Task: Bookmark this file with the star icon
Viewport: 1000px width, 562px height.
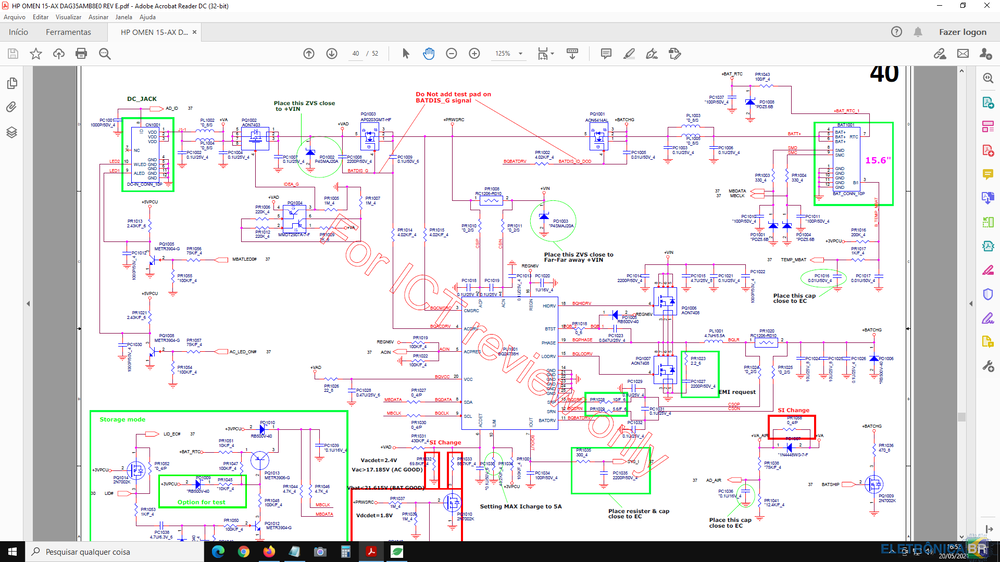Action: [36, 53]
